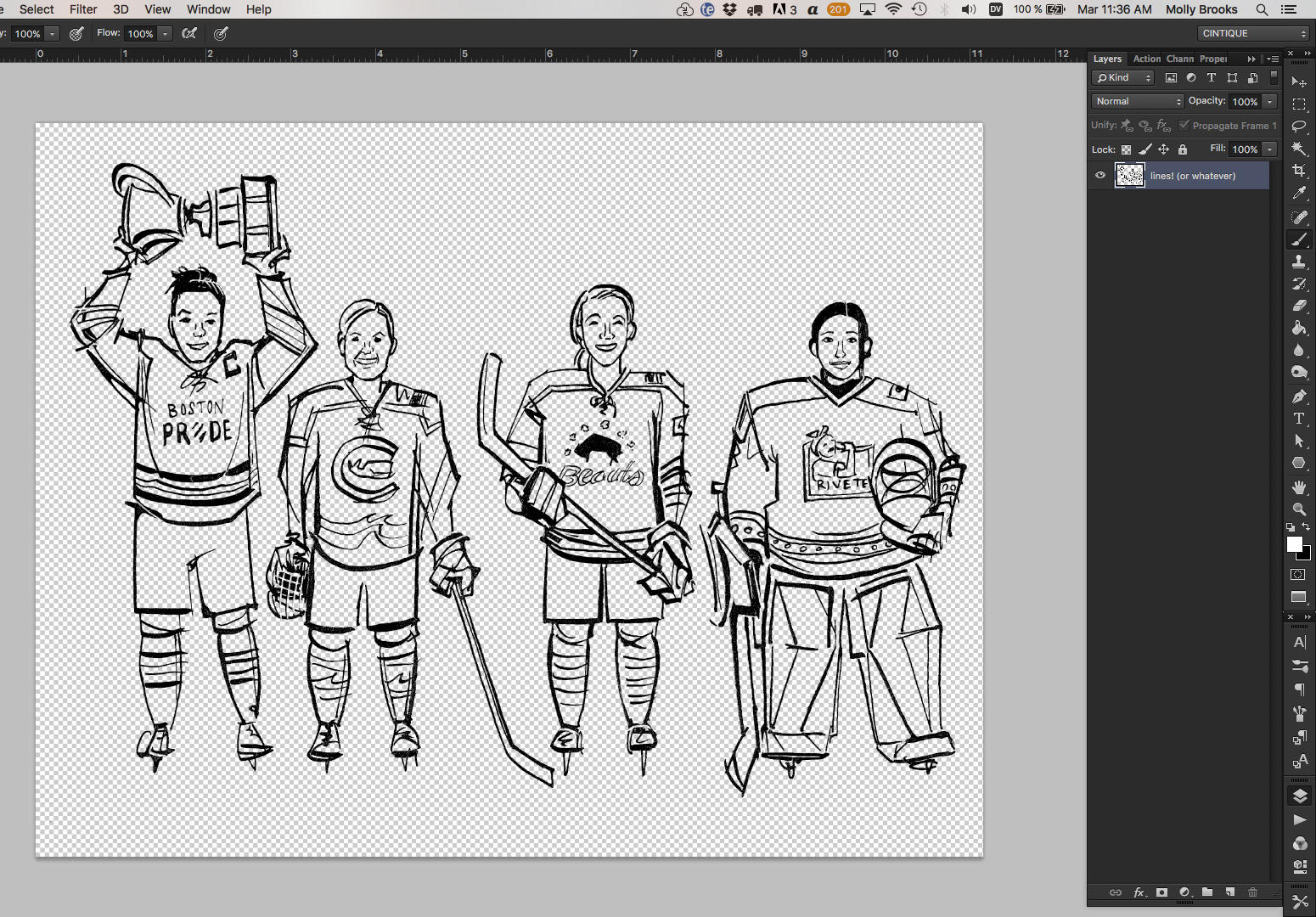Switch to the Actions tab
This screenshot has width=1316, height=917.
pos(1146,59)
